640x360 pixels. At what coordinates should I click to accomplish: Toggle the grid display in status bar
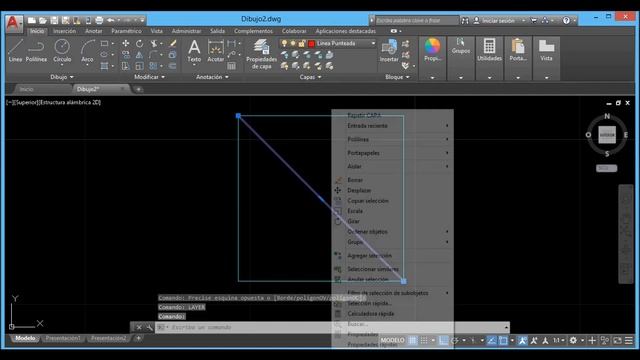point(413,340)
